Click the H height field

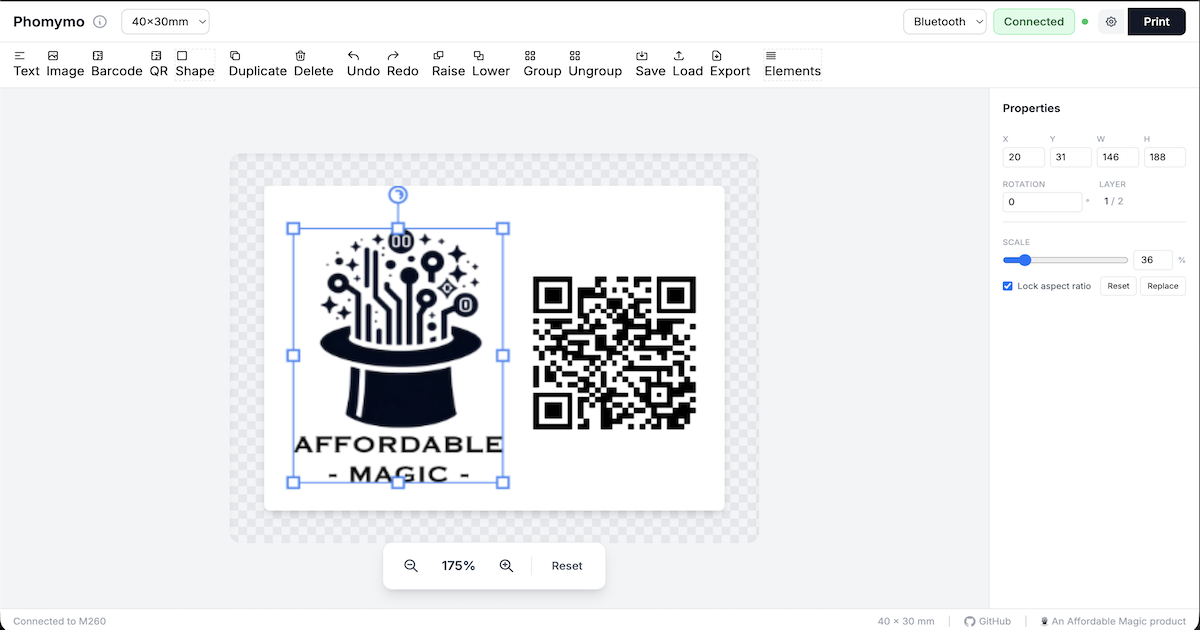click(1165, 157)
